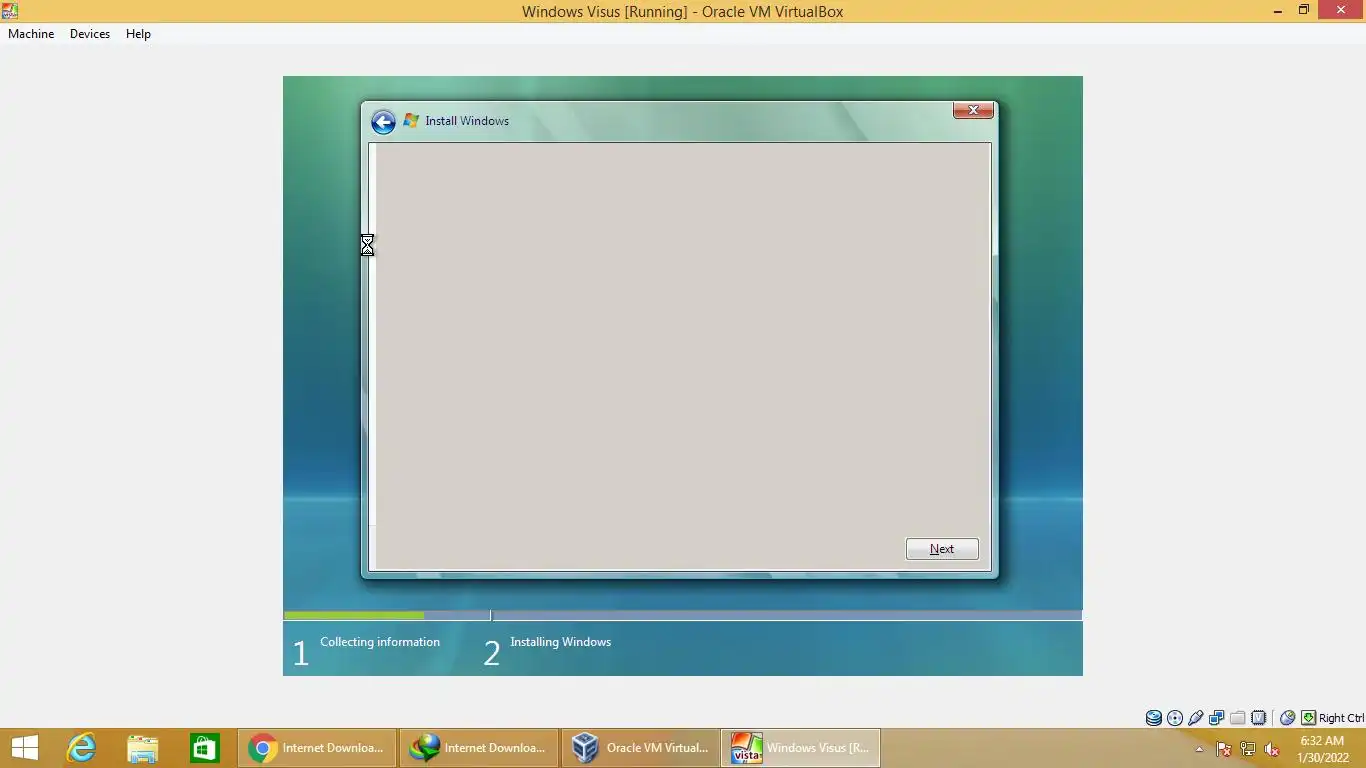Click the back arrow in Install Windows

coord(383,122)
